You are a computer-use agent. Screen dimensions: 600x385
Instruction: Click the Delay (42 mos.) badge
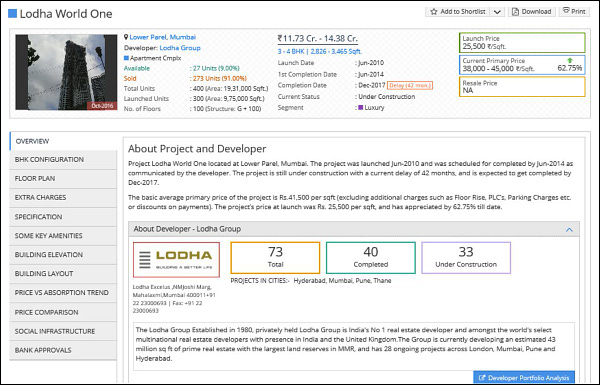pos(410,85)
